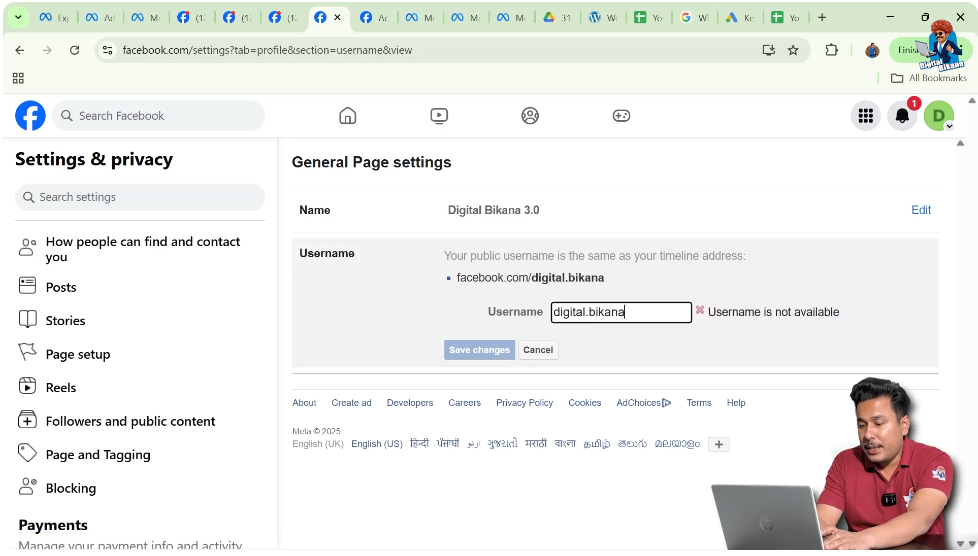
Task: Open the Careers footer link
Action: coord(465,403)
